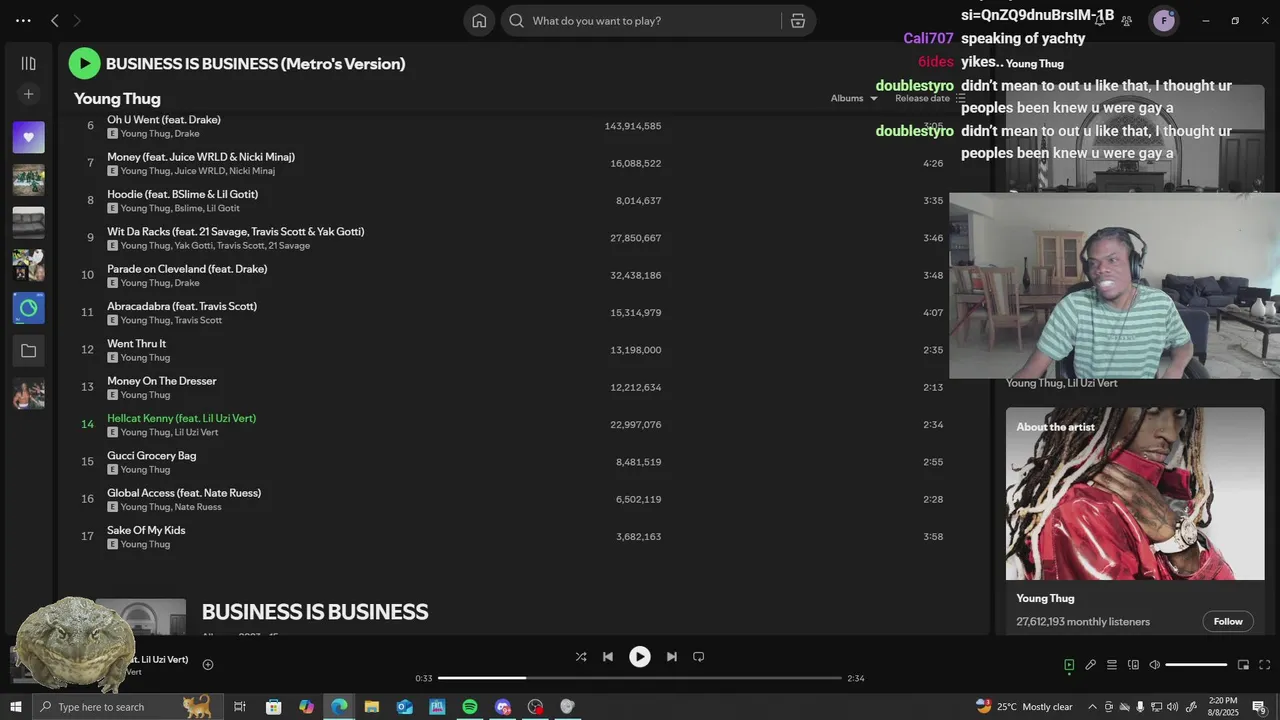The width and height of the screenshot is (1280, 720).
Task: Open Liked Songs in the sidebar
Action: point(28,137)
